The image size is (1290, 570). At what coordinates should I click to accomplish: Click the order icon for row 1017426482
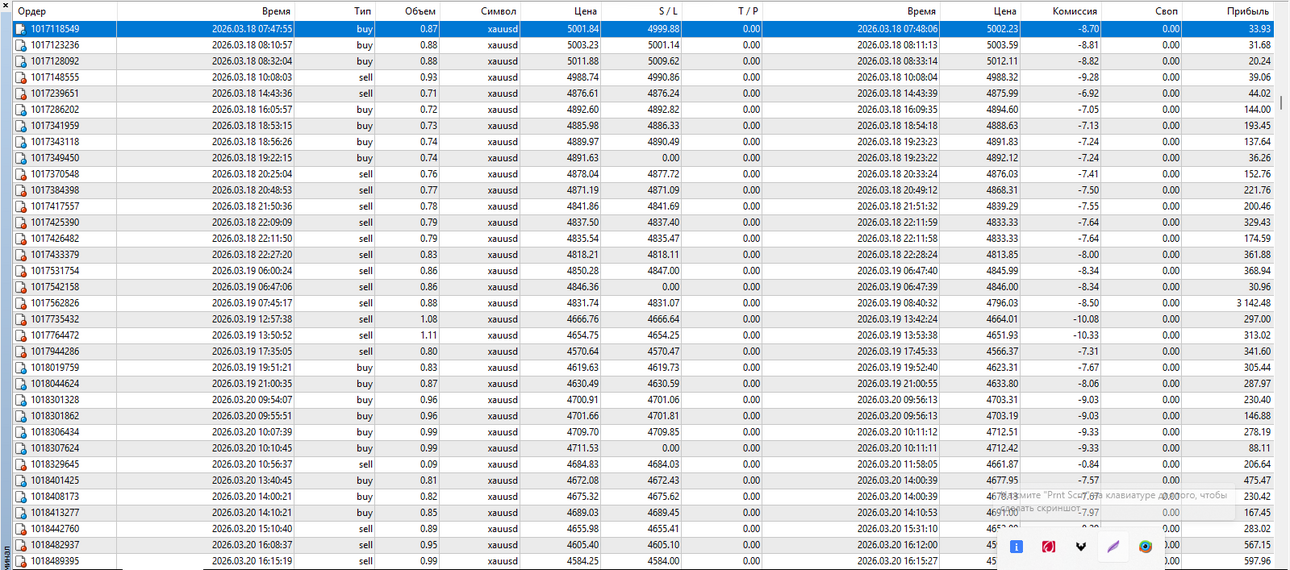[x=20, y=239]
